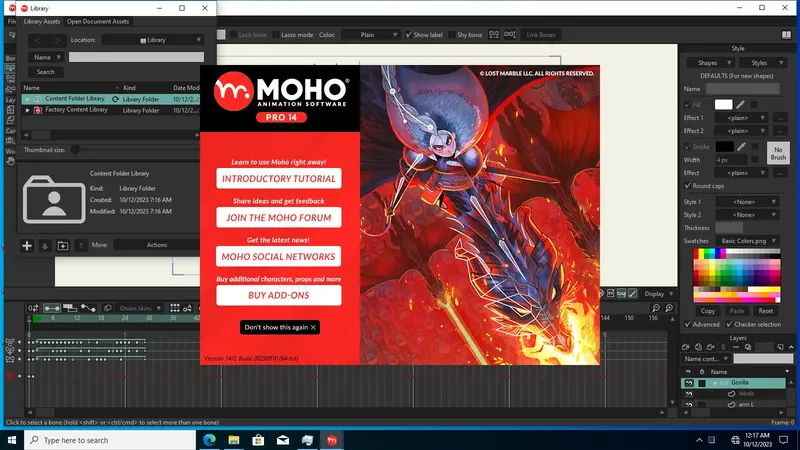Open the Name search filter dropdown in Library
800x450 pixels.
tap(47, 57)
